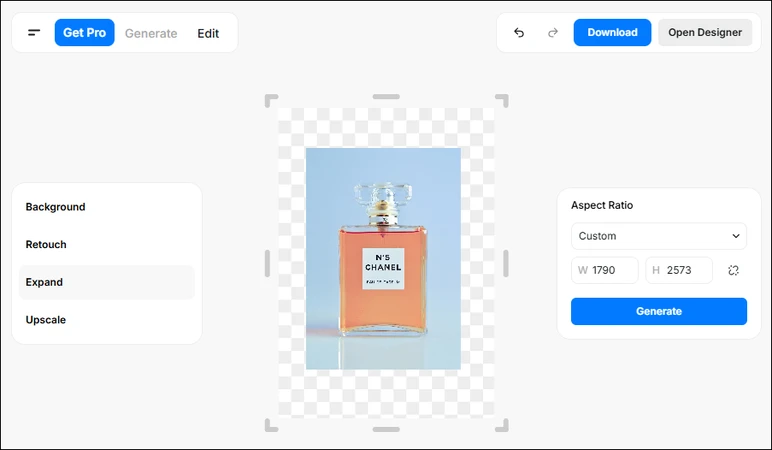Click the width field showing 1790

pyautogui.click(x=605, y=270)
